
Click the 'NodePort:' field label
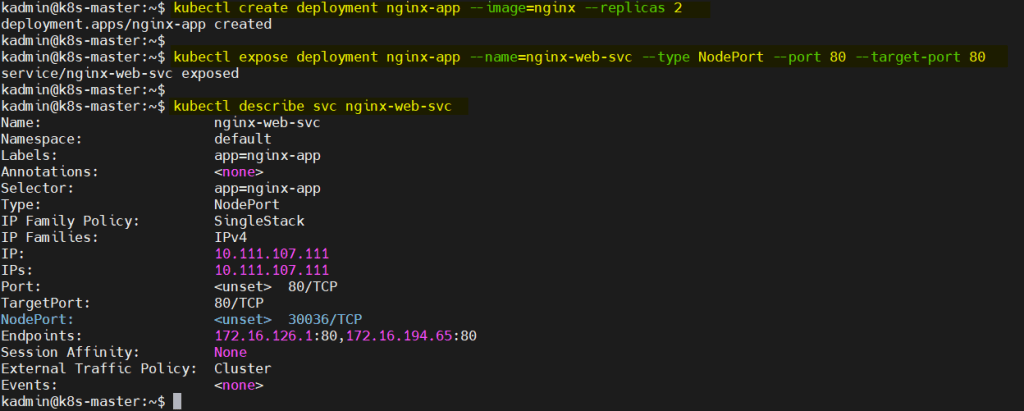38,320
